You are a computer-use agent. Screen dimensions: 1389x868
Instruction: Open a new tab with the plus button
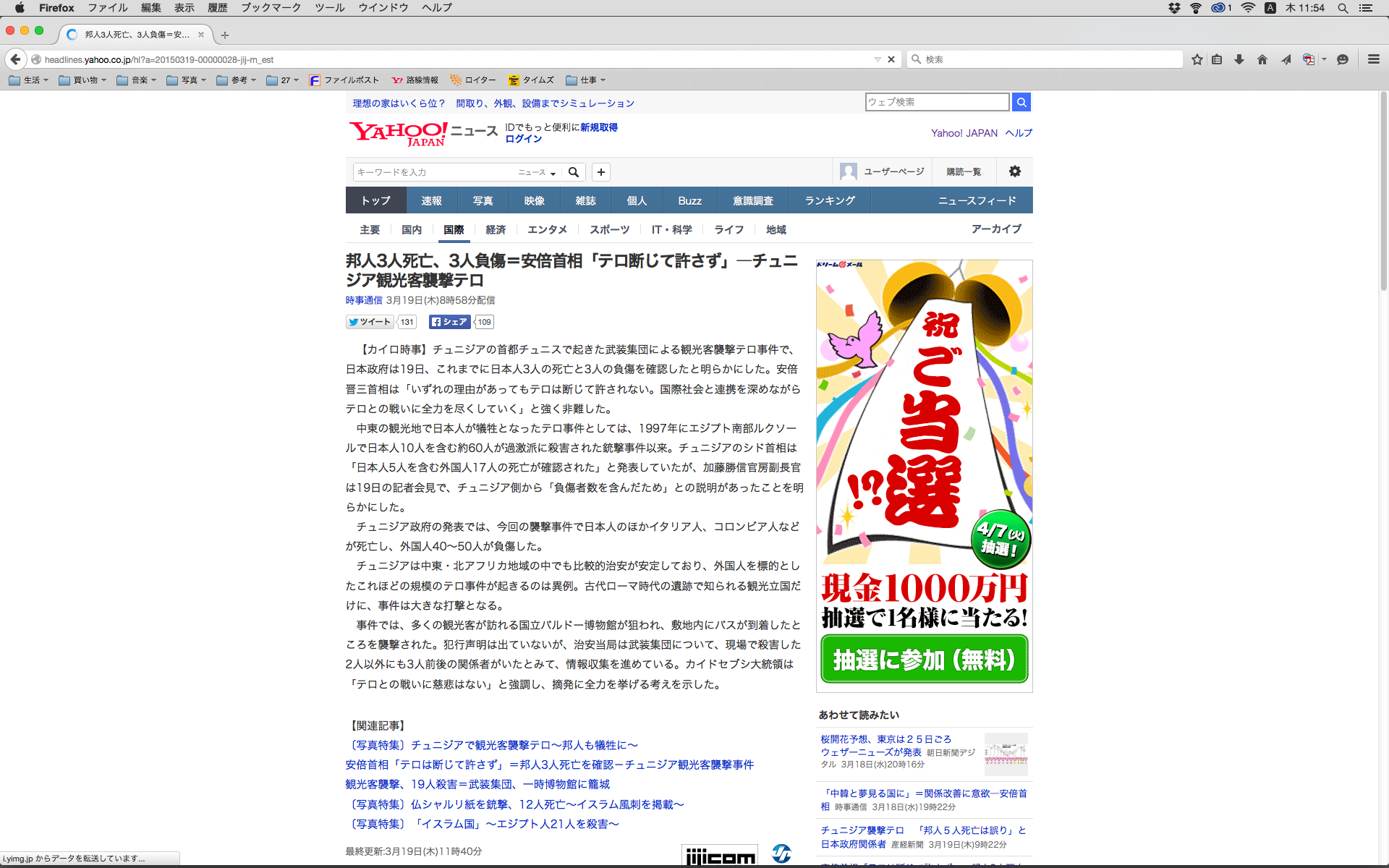tap(225, 35)
